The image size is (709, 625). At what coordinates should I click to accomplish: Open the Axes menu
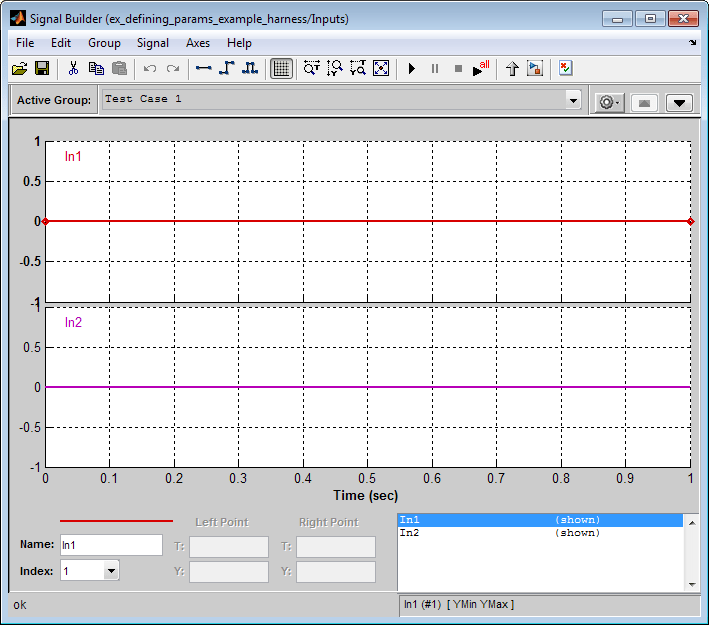pos(198,43)
